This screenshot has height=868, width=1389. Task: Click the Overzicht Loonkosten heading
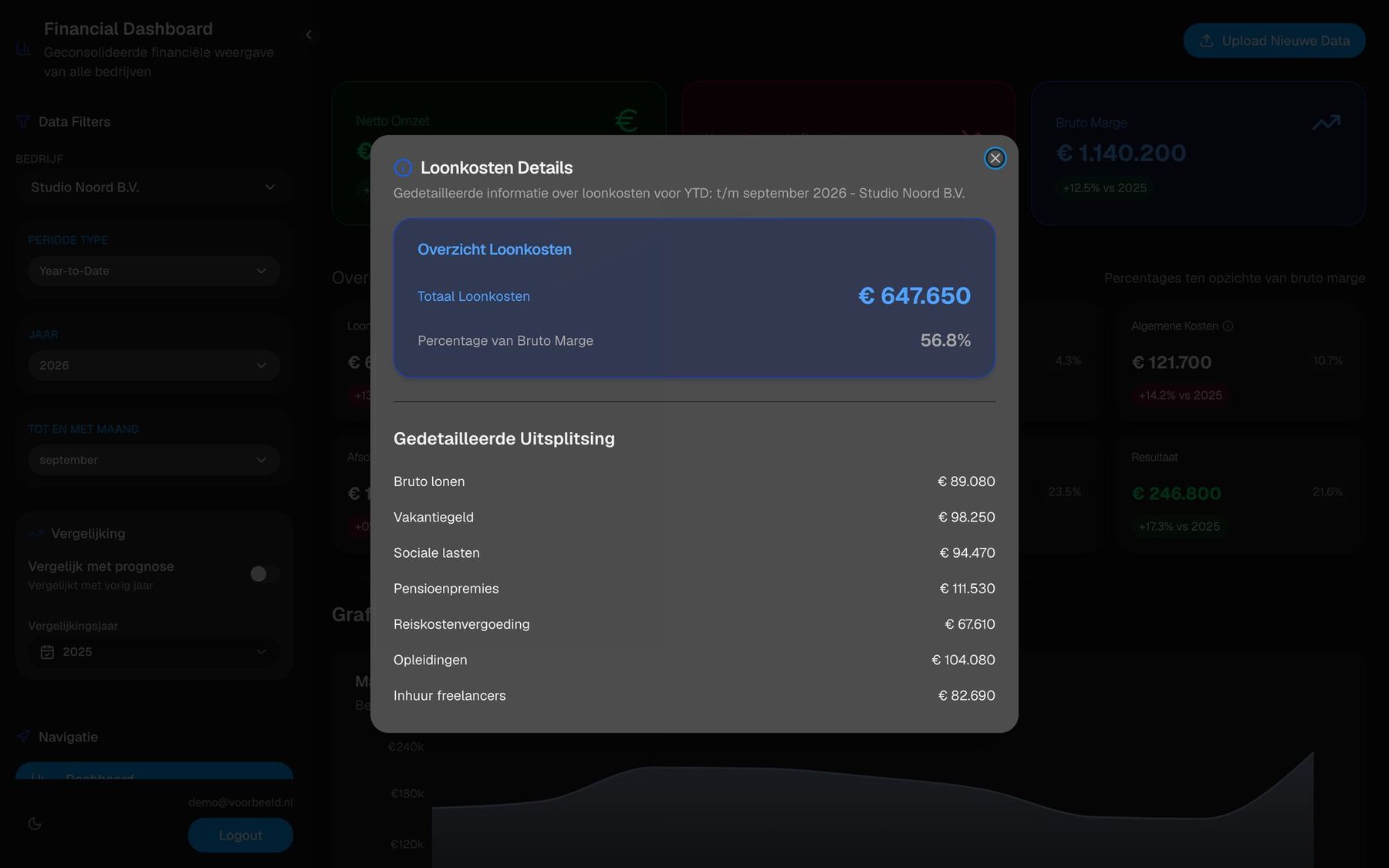(495, 249)
